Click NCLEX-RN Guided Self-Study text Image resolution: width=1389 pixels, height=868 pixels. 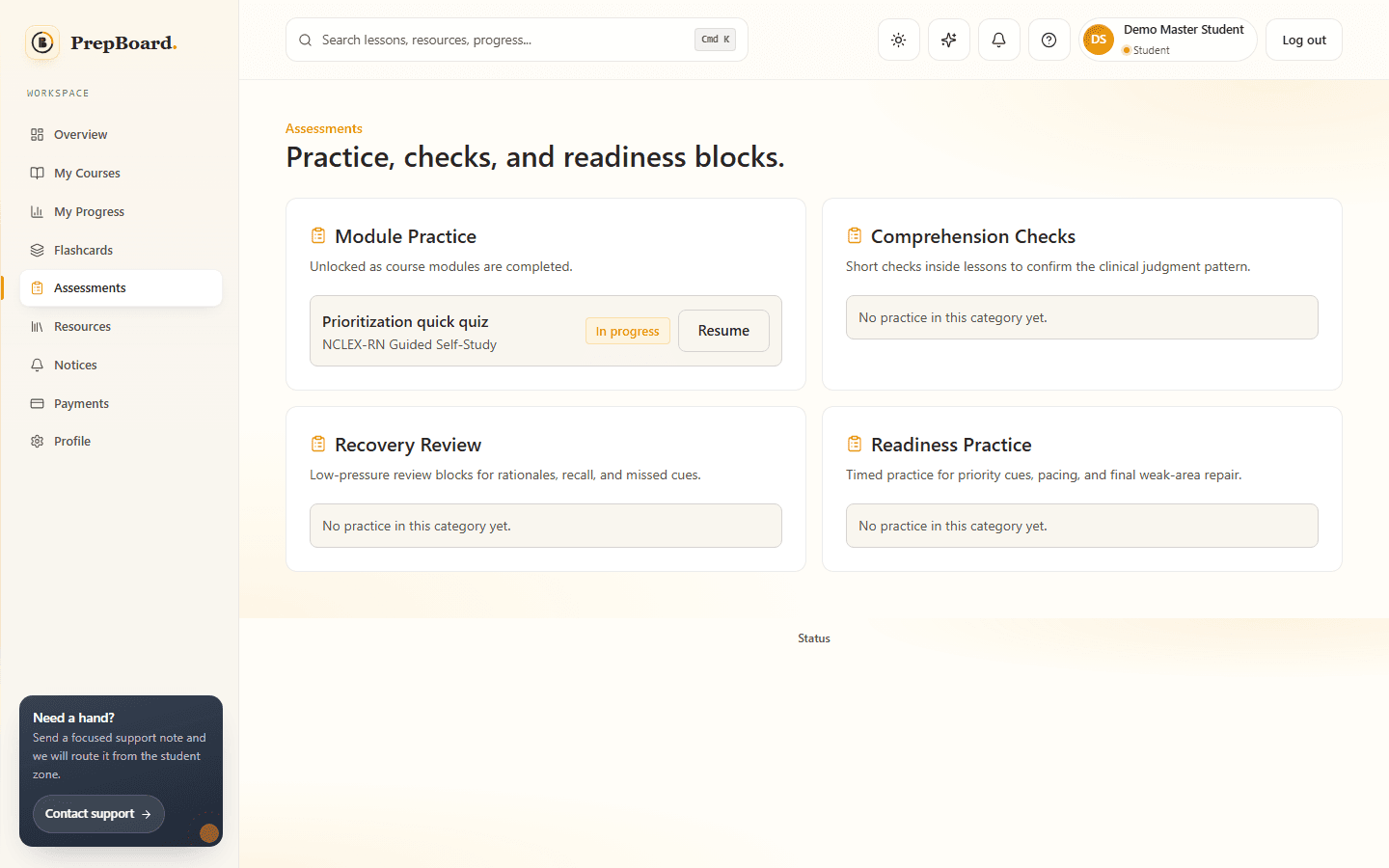click(409, 344)
